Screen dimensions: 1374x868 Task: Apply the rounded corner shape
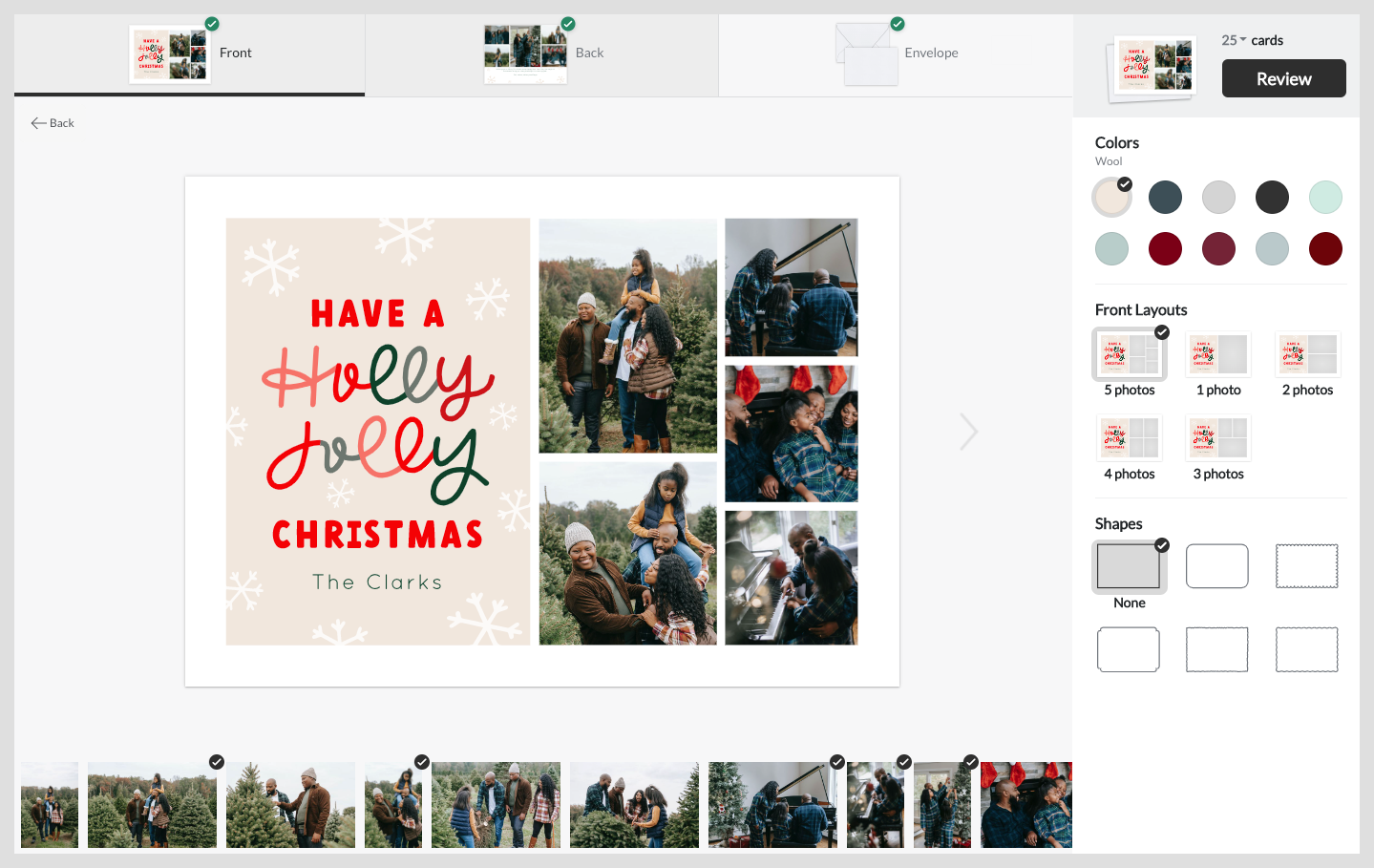click(1216, 565)
